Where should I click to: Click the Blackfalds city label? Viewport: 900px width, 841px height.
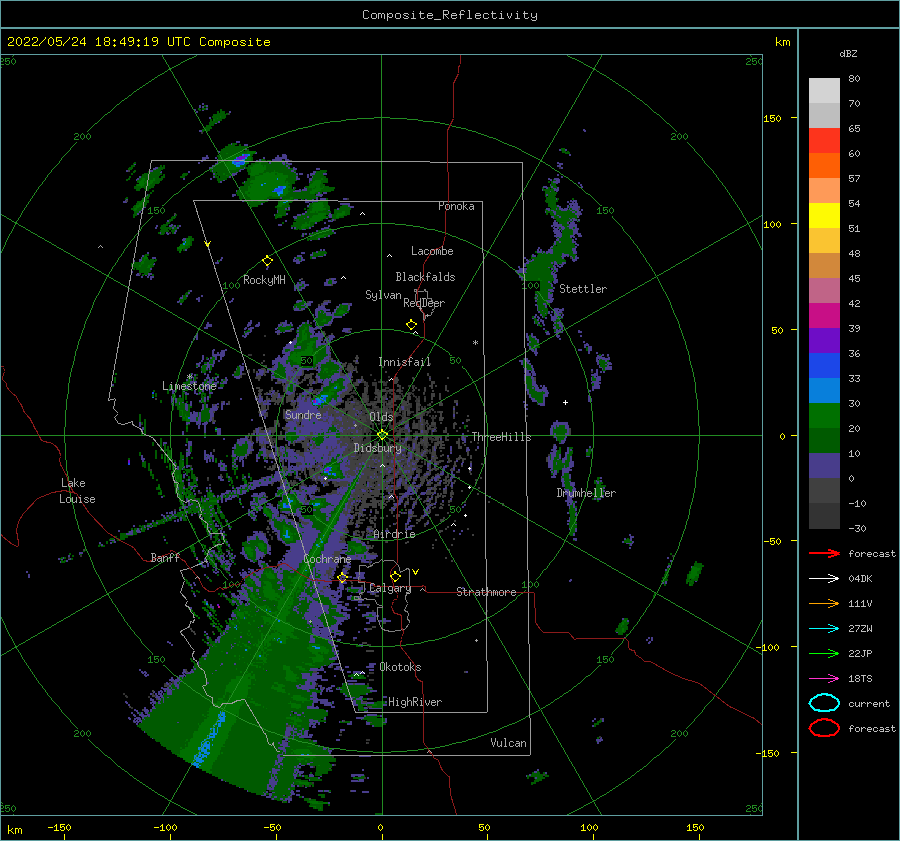click(x=425, y=277)
